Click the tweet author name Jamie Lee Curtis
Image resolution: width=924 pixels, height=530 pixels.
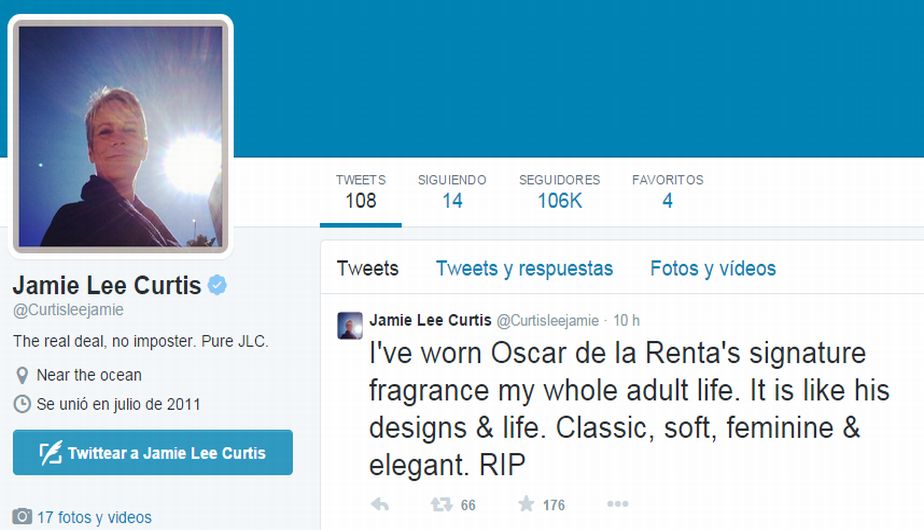click(430, 320)
